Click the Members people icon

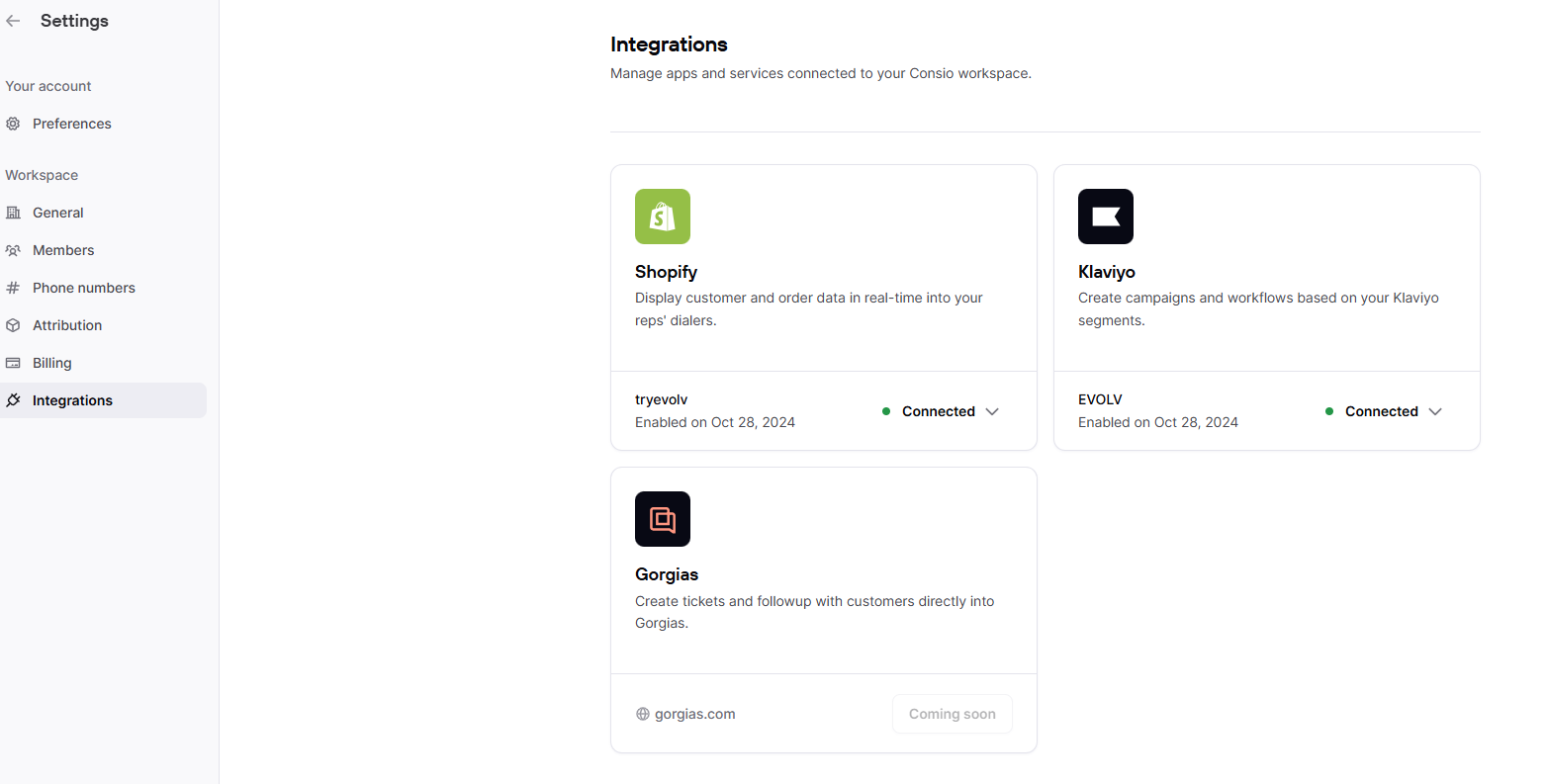point(13,250)
